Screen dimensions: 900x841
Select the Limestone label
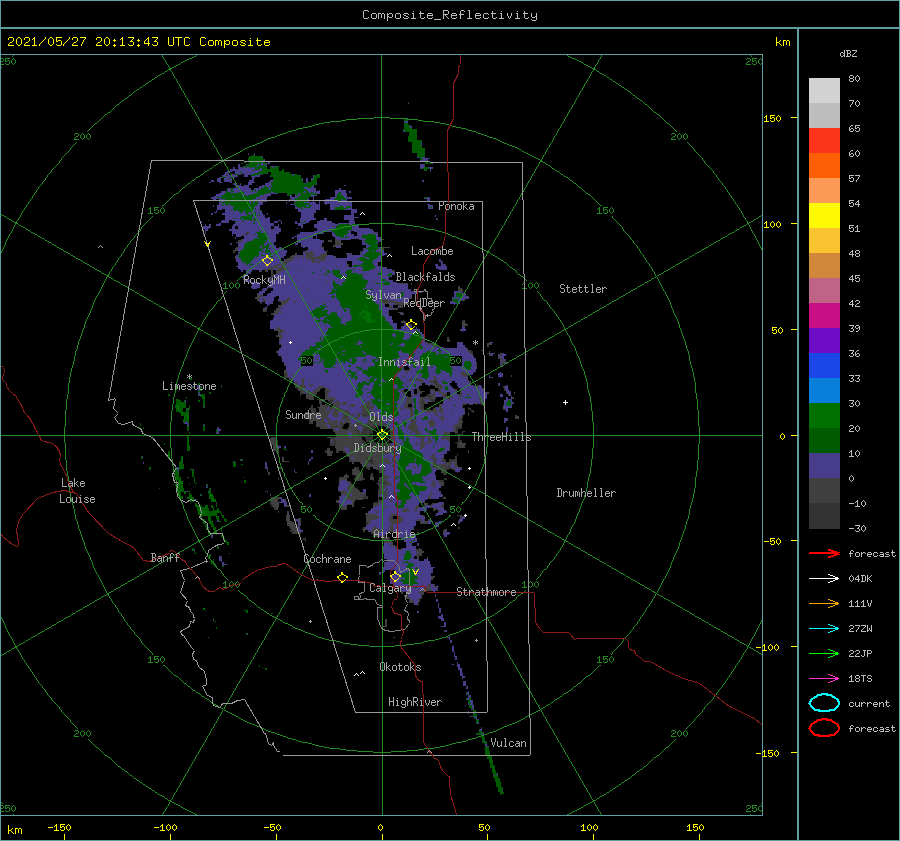[x=189, y=386]
